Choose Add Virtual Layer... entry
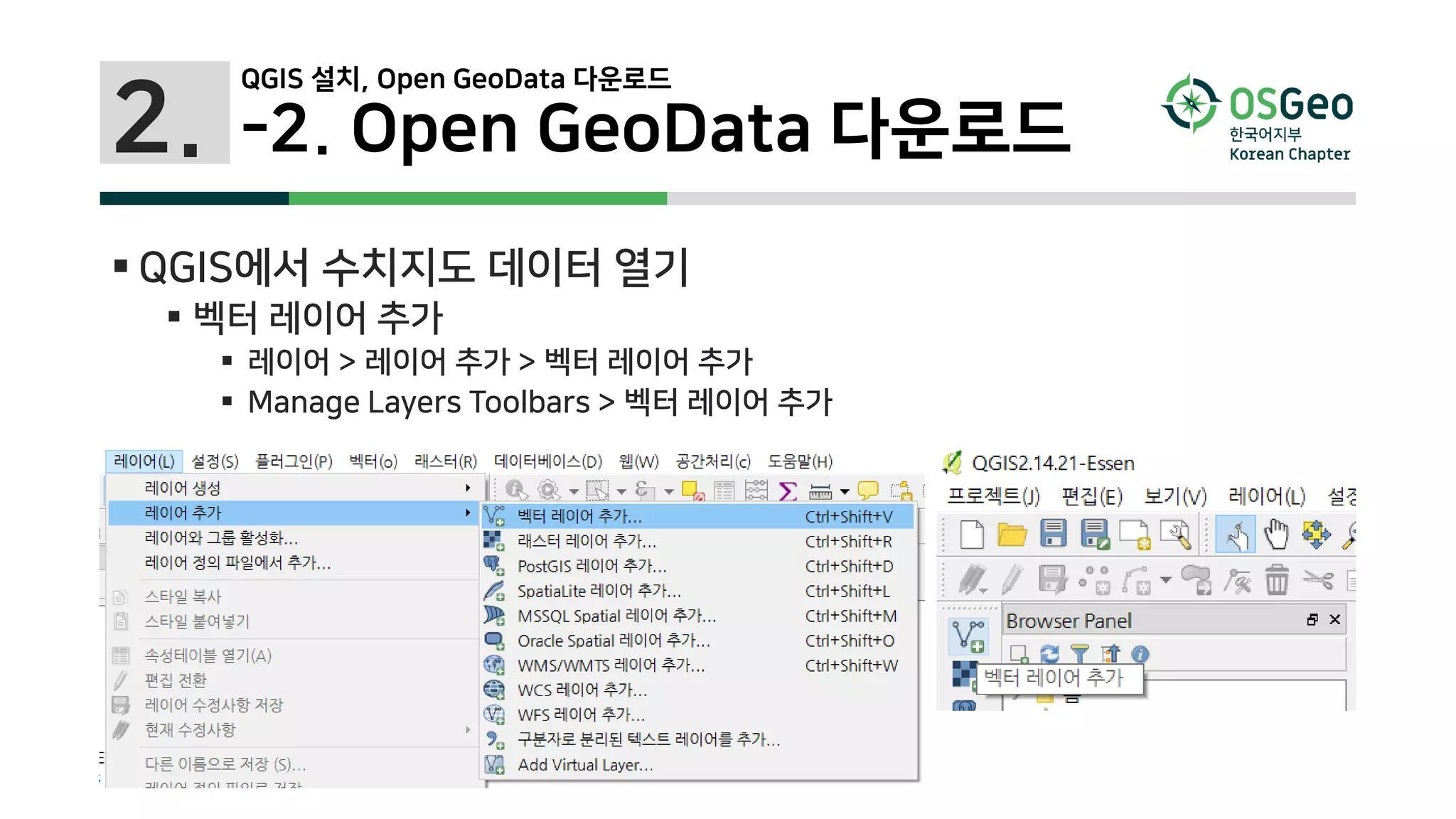 pos(698,765)
